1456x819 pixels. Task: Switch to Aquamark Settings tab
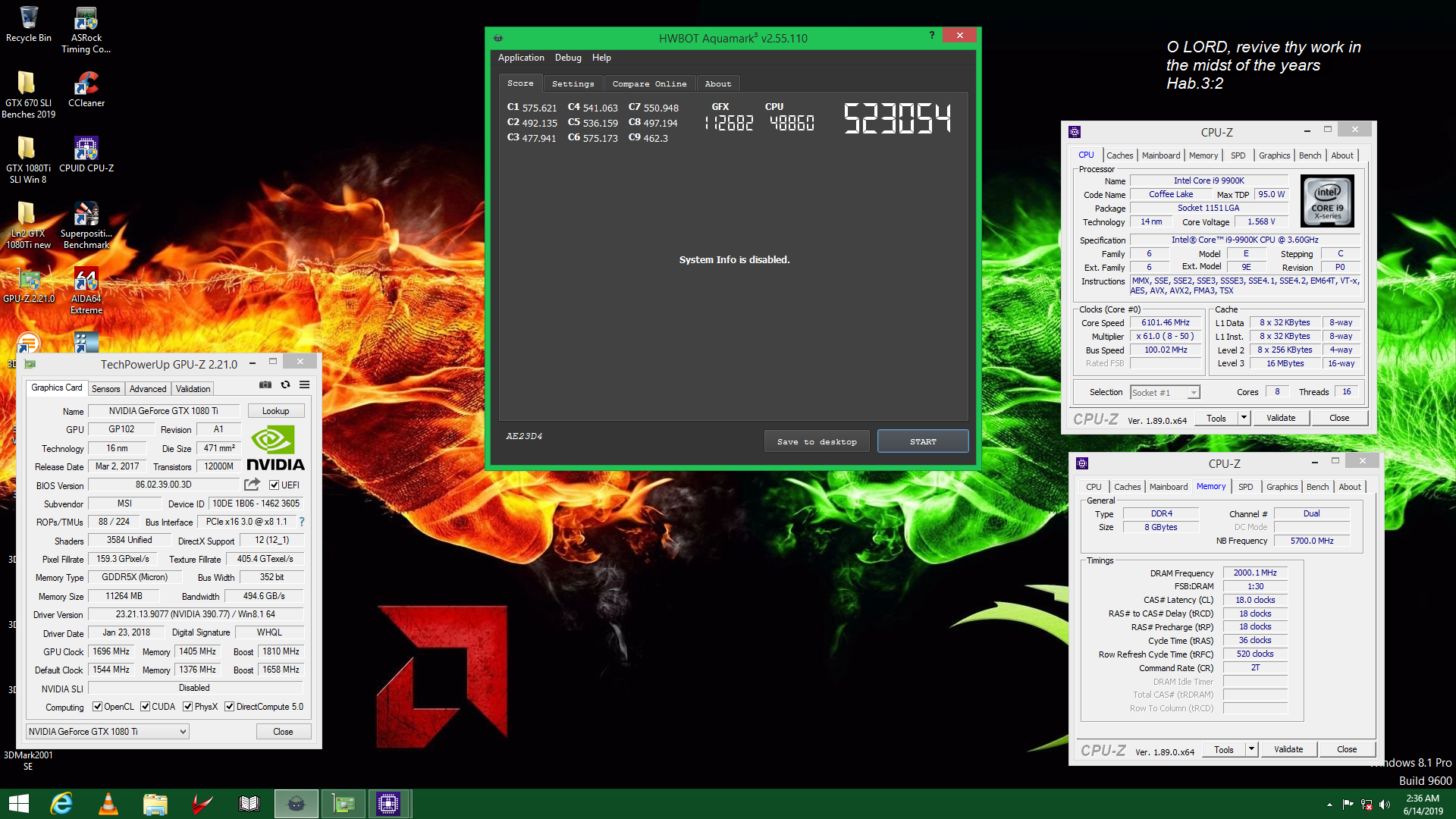(x=573, y=84)
